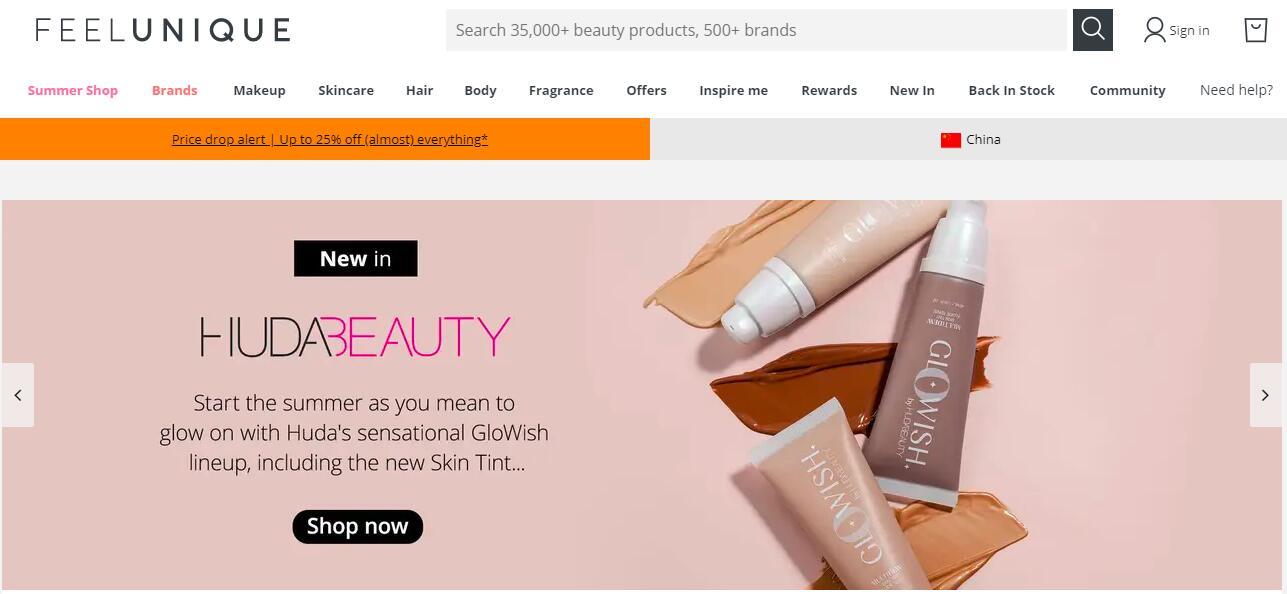Open the shopping bag icon
Viewport: 1287px width, 594px height.
1255,30
